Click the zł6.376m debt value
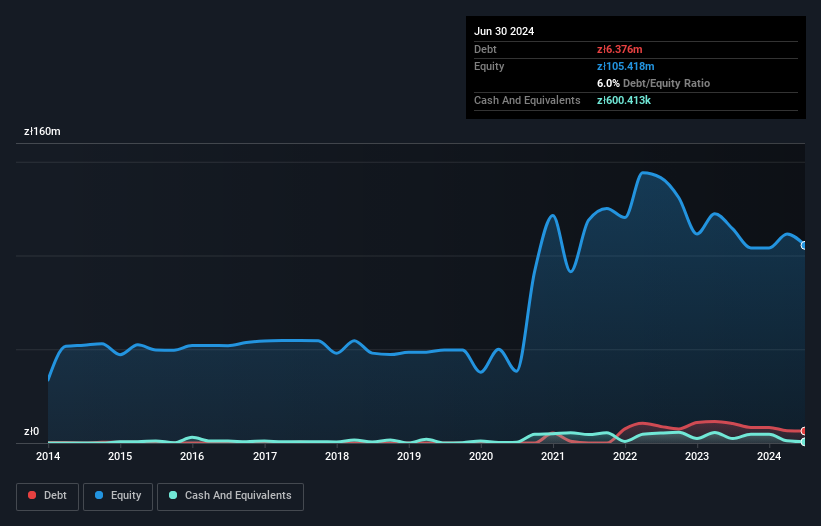821x526 pixels. click(x=619, y=49)
